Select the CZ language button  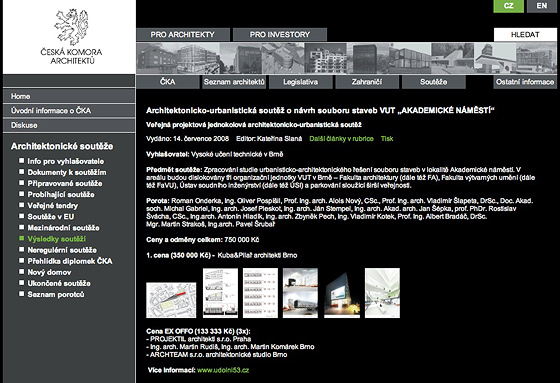[509, 6]
